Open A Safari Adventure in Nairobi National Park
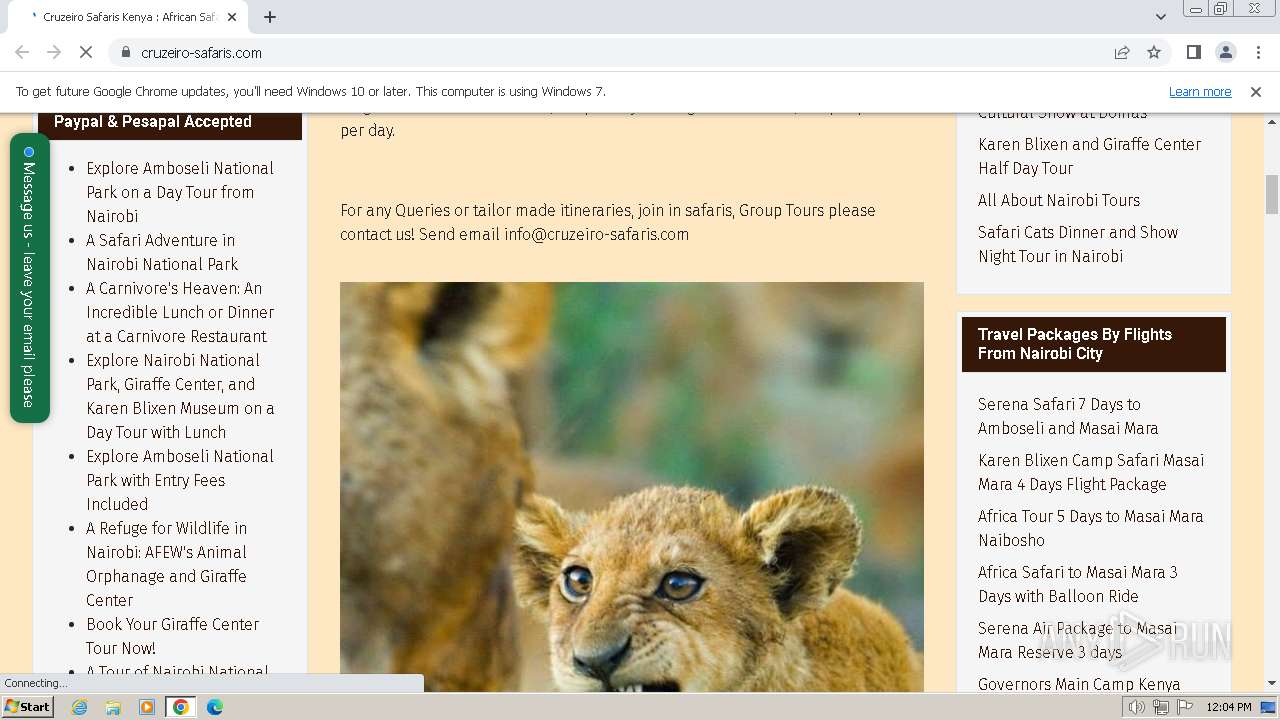The image size is (1280, 720). pyautogui.click(x=162, y=252)
